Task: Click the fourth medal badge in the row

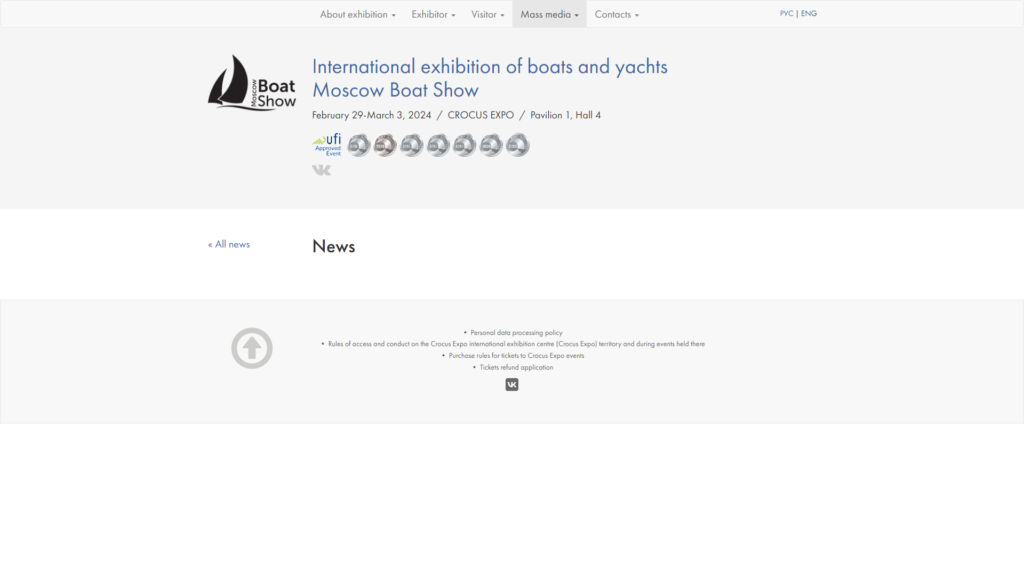Action: (x=438, y=145)
